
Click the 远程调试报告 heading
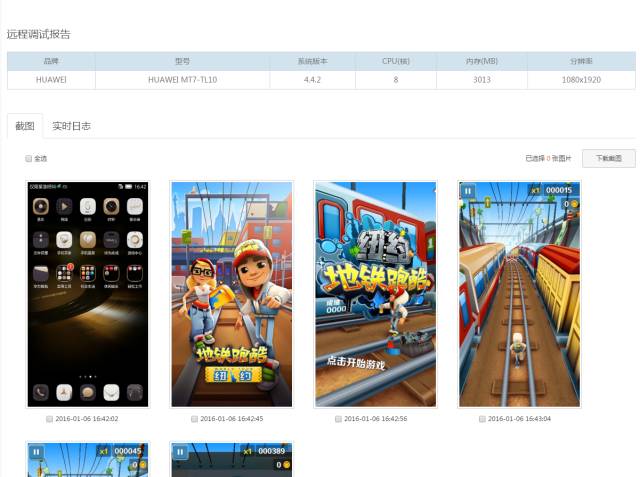38,34
